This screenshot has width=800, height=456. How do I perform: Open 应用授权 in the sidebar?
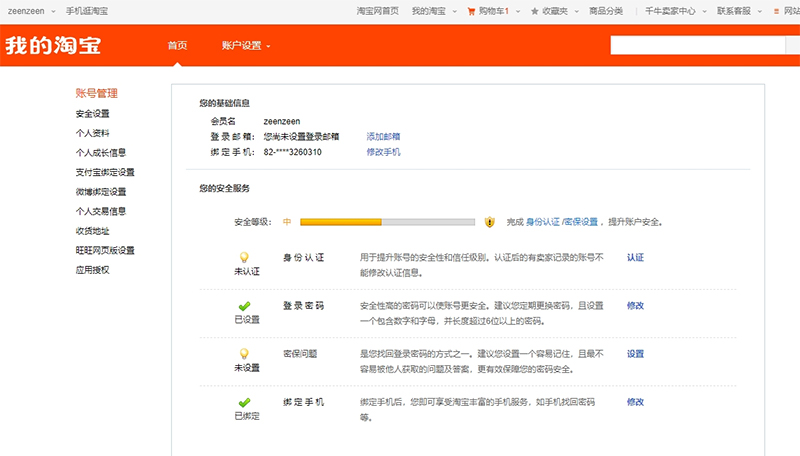[x=92, y=270]
